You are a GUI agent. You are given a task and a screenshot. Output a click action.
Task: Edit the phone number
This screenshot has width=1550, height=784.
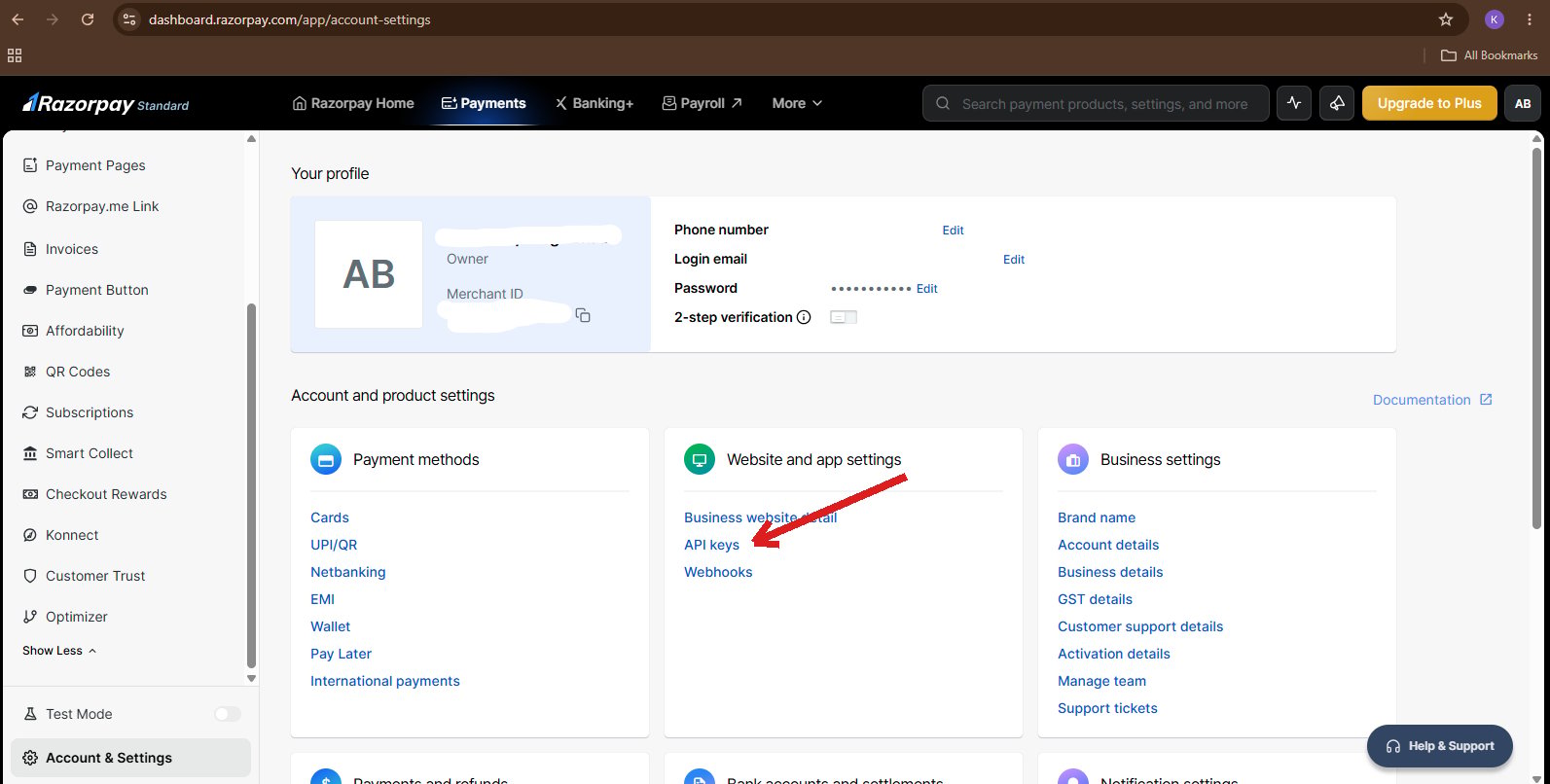953,231
